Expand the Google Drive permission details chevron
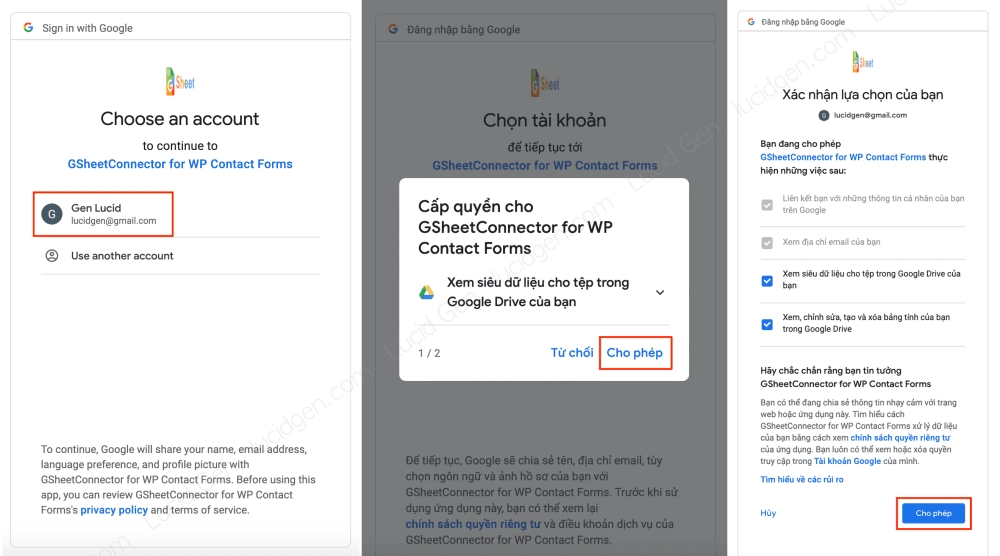This screenshot has width=1000, height=556. point(660,293)
